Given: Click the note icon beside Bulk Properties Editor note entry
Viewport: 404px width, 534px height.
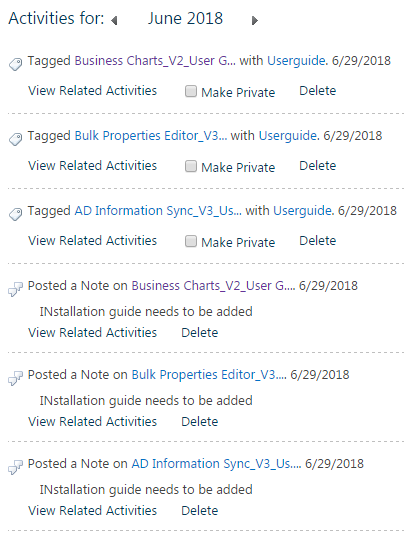Looking at the screenshot, I should (15, 378).
